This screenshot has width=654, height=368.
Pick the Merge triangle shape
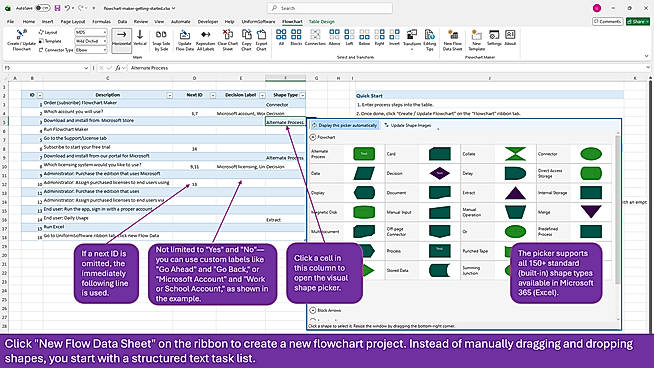tap(591, 212)
